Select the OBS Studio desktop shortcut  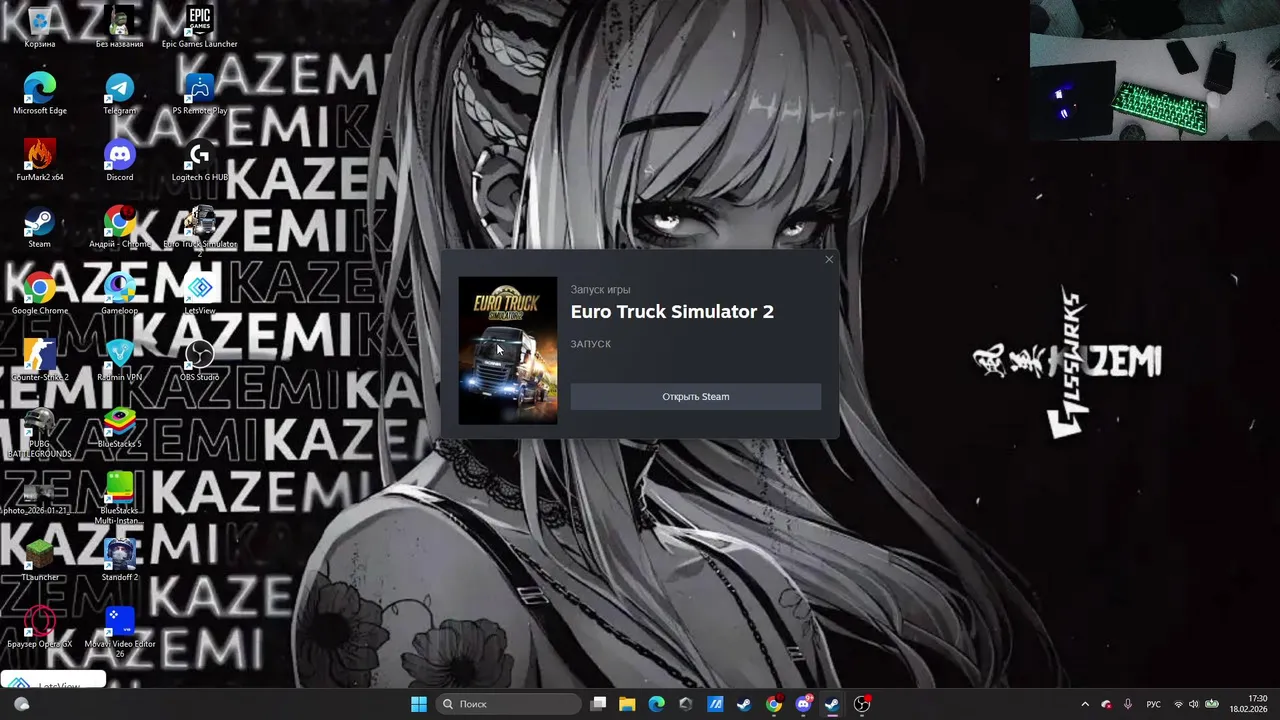tap(200, 360)
